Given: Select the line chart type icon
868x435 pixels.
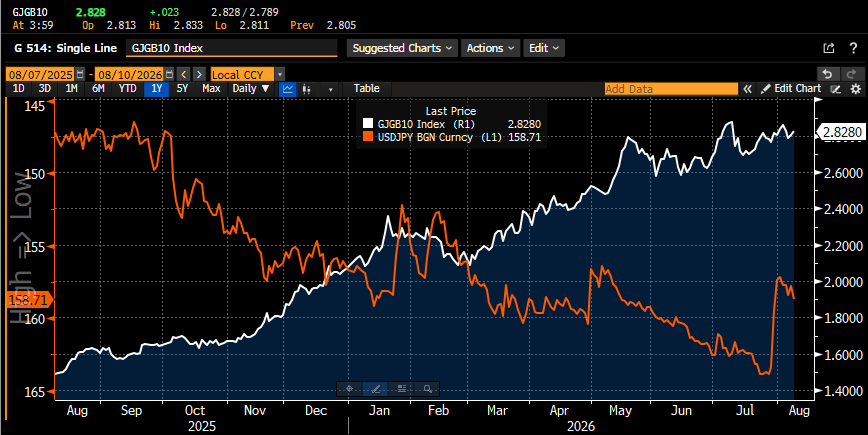Looking at the screenshot, I should click(288, 89).
